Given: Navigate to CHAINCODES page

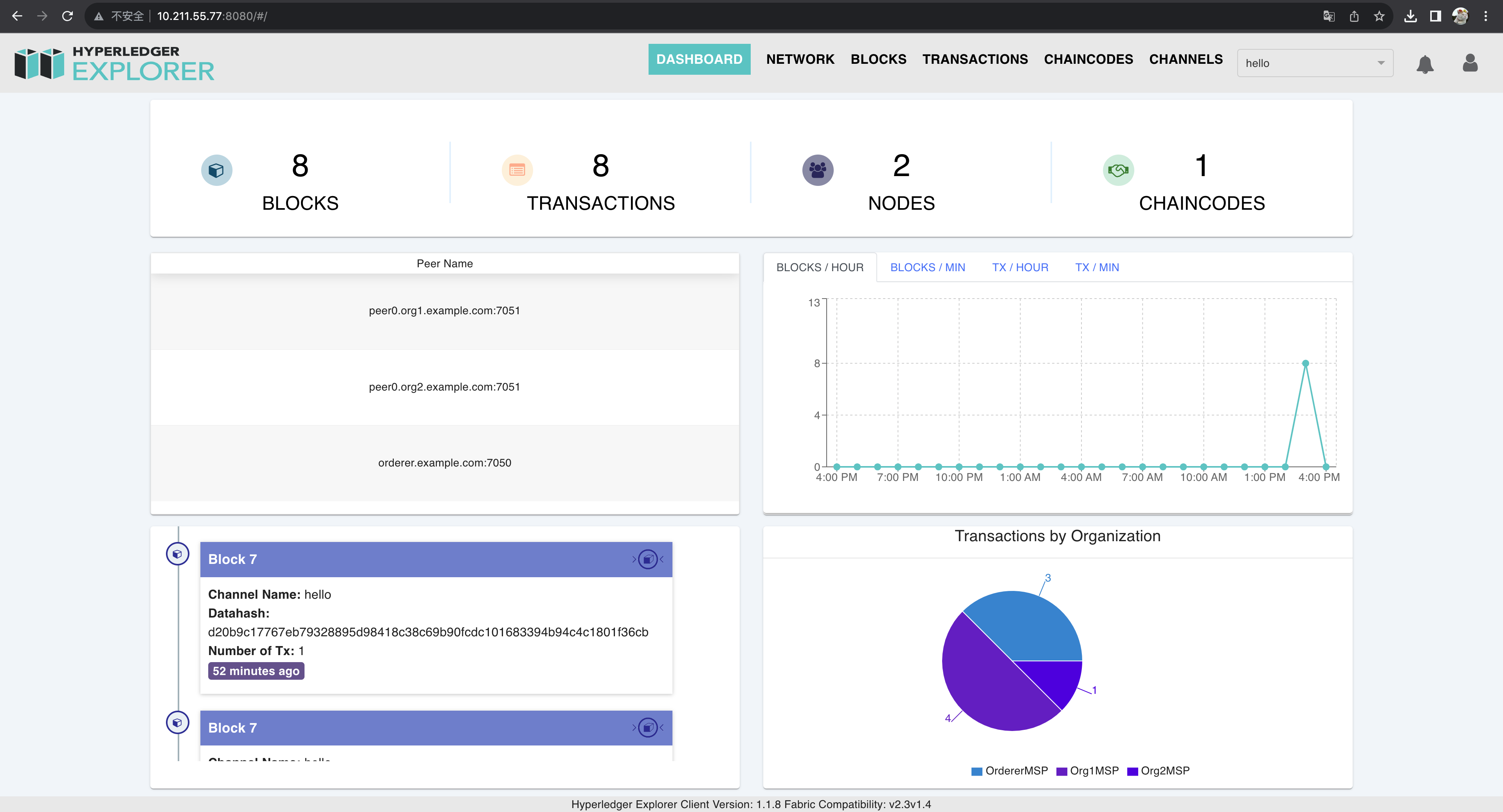Looking at the screenshot, I should 1088,59.
